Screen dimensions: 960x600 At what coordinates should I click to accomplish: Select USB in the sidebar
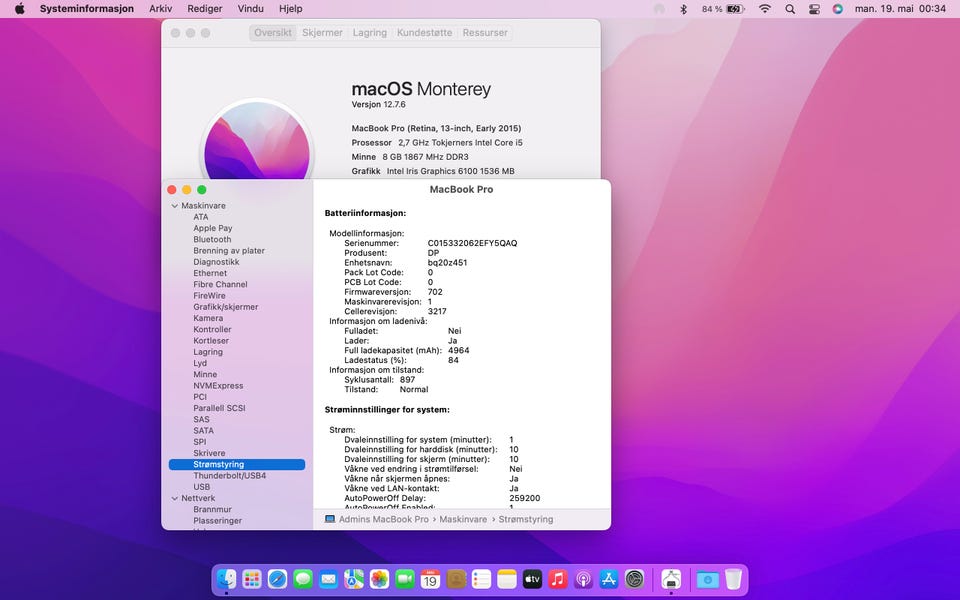pyautogui.click(x=201, y=487)
